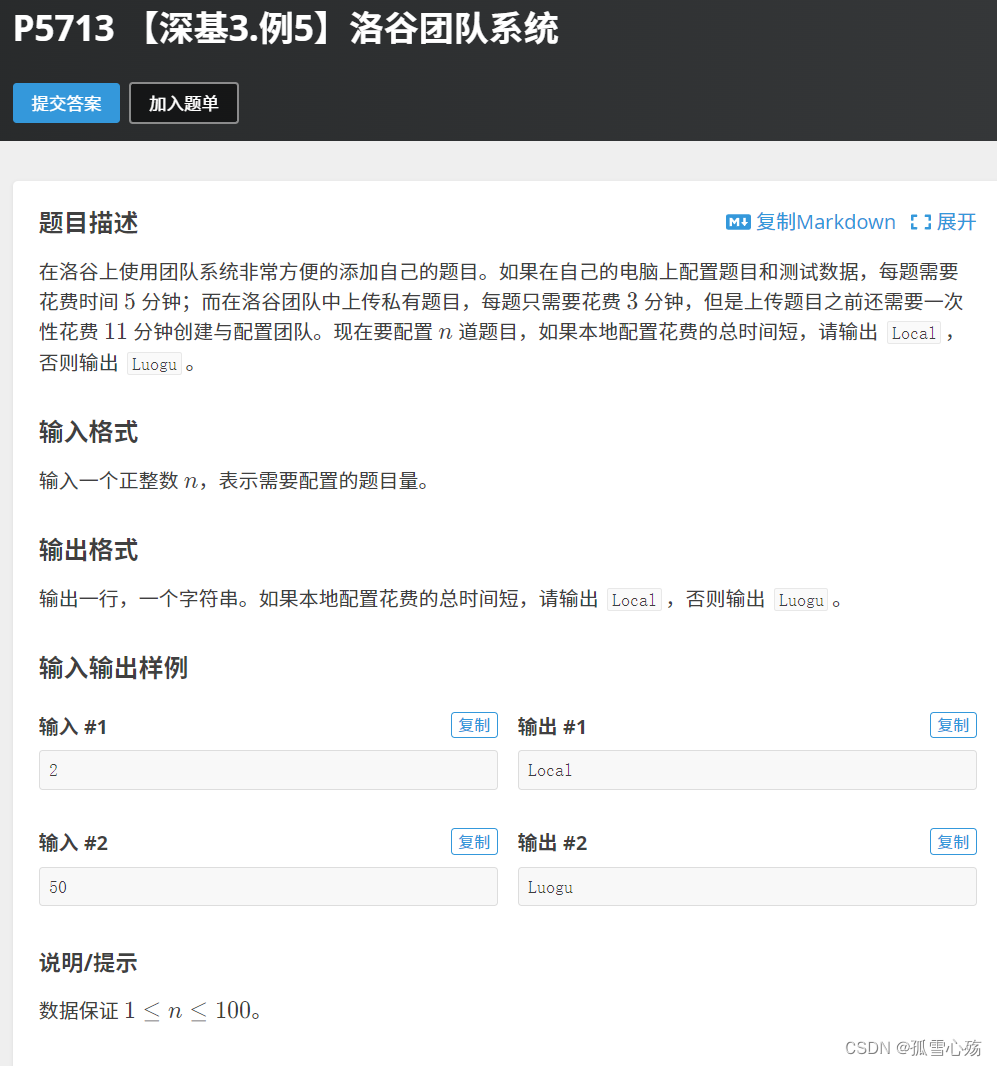Select the 输入 #2 sample box containing 50
This screenshot has height=1066, width=997.
268,887
